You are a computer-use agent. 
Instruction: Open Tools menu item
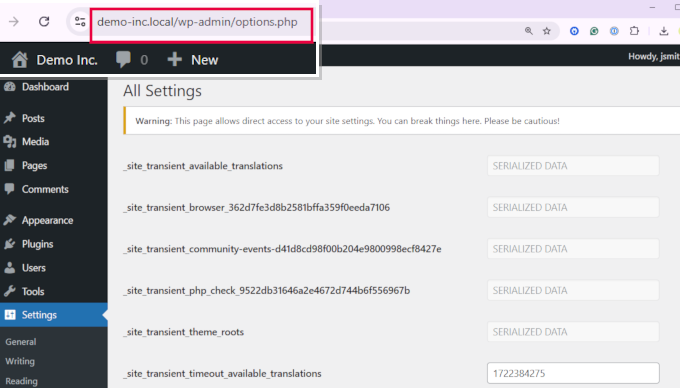[x=33, y=292]
